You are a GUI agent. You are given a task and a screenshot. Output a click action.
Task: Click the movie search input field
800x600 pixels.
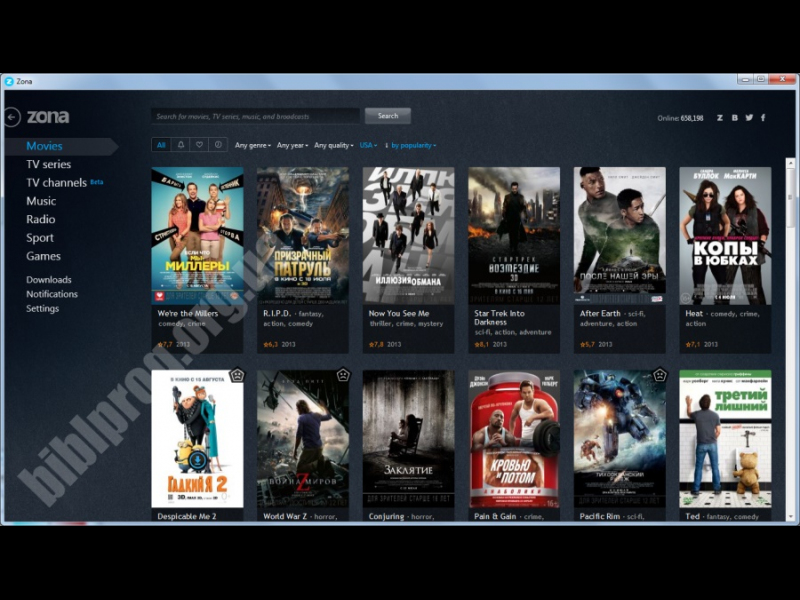click(255, 116)
